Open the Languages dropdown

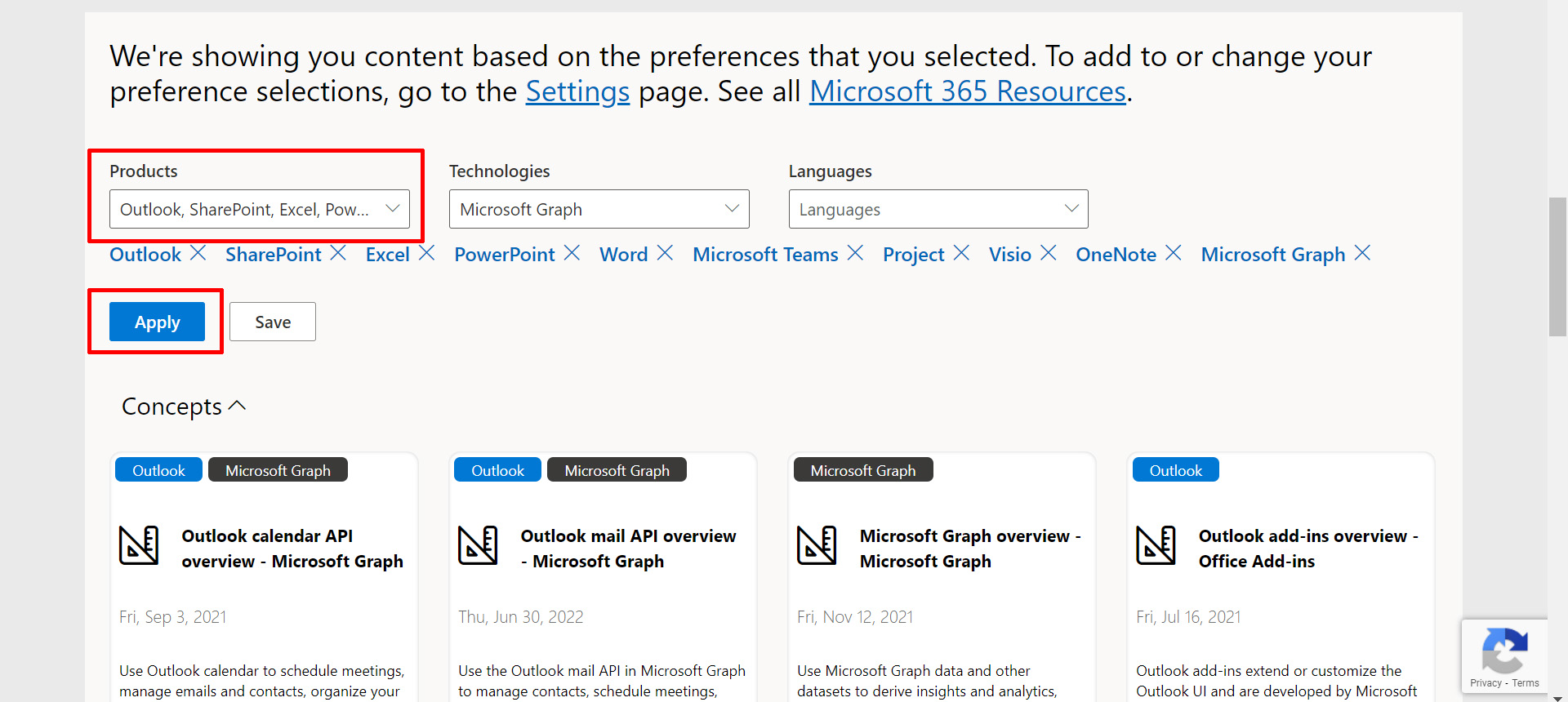point(938,209)
